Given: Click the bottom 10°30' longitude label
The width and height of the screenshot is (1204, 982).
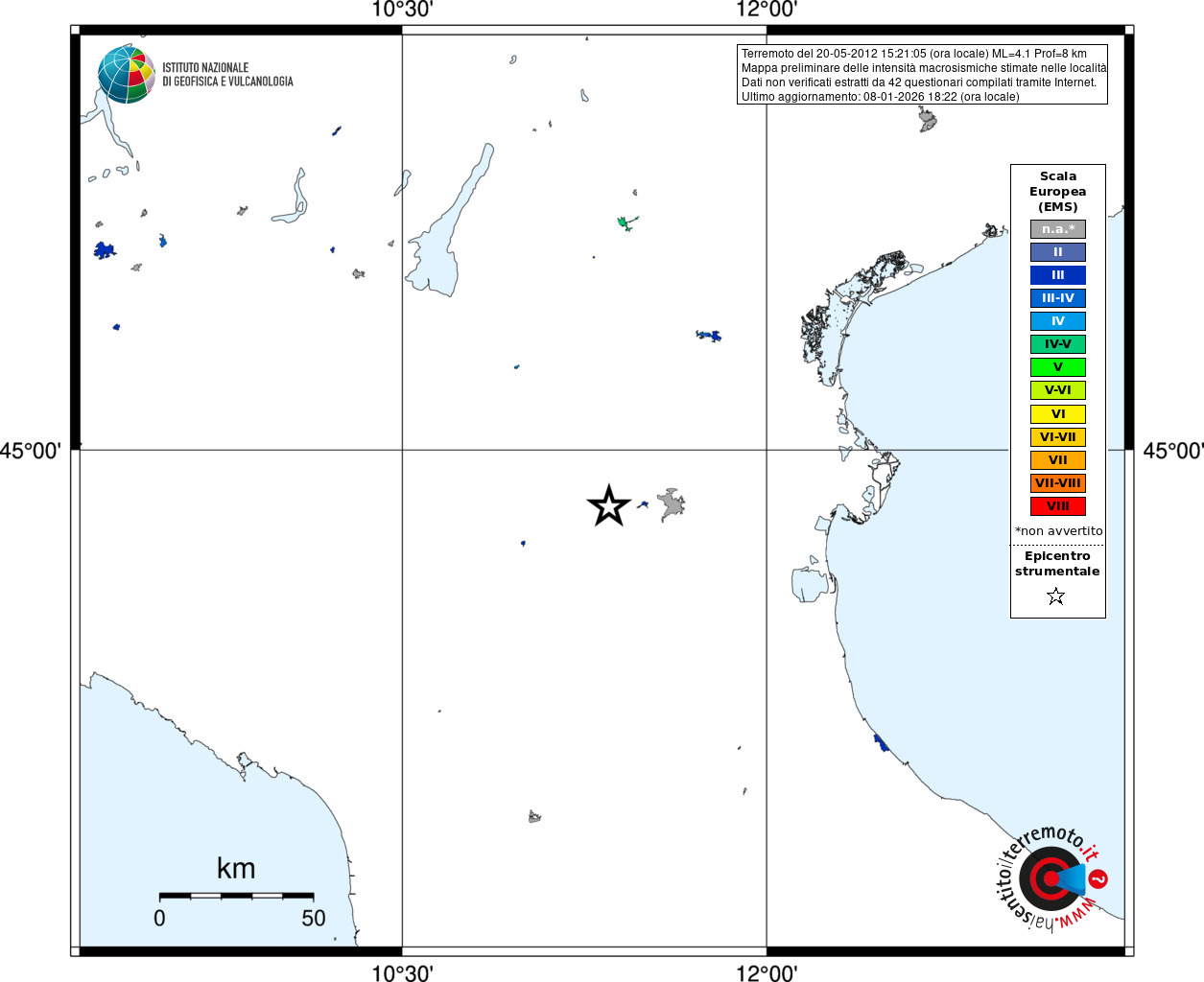Looking at the screenshot, I should 402,972.
